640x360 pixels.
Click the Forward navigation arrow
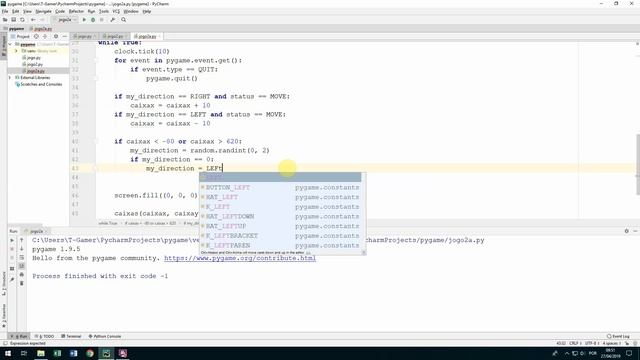coord(42,20)
